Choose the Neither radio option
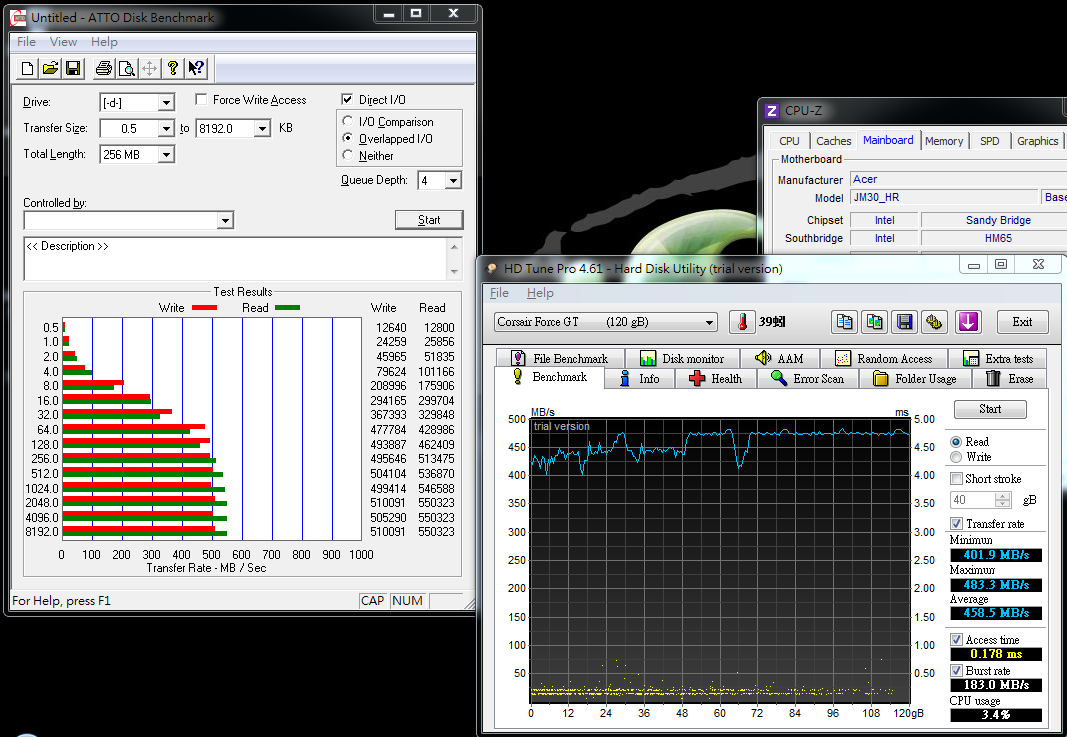This screenshot has height=737, width=1067. (x=348, y=155)
